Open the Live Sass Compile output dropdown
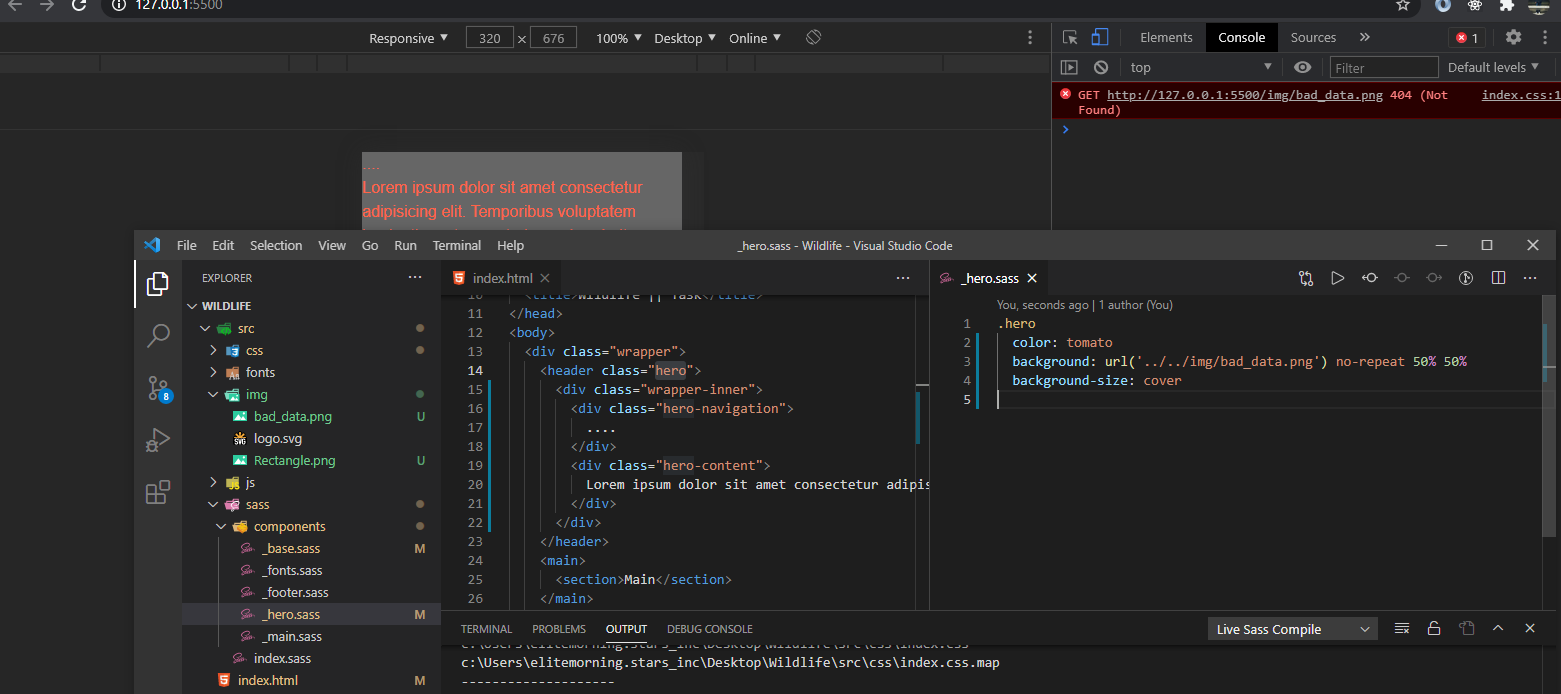This screenshot has width=1561, height=694. click(x=1292, y=629)
